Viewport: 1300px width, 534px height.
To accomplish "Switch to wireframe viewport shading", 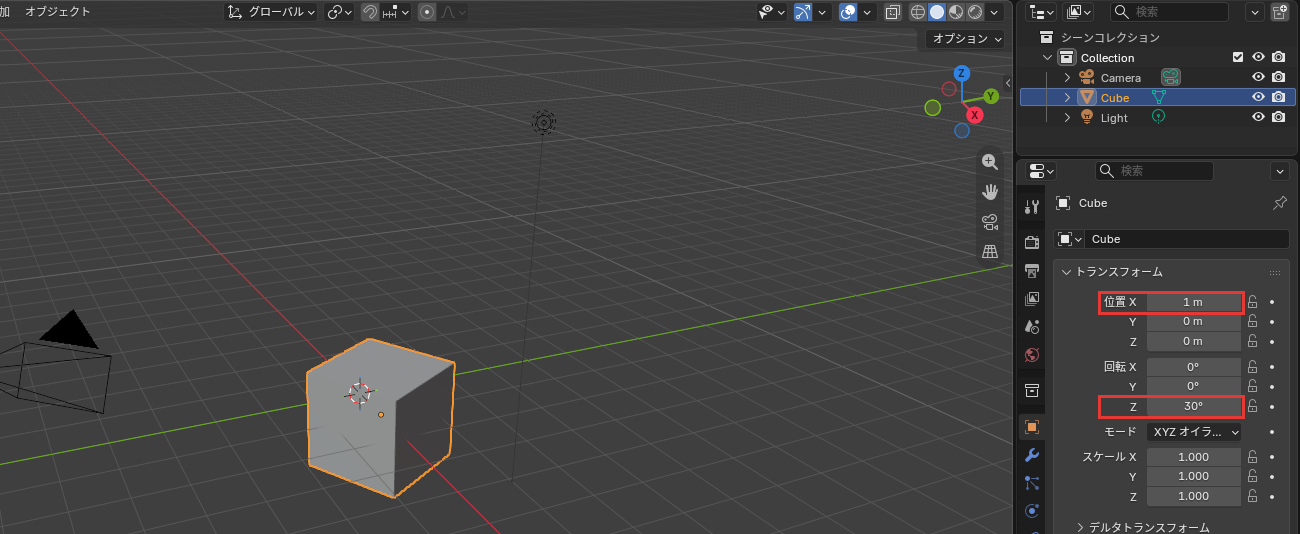I will click(x=918, y=12).
